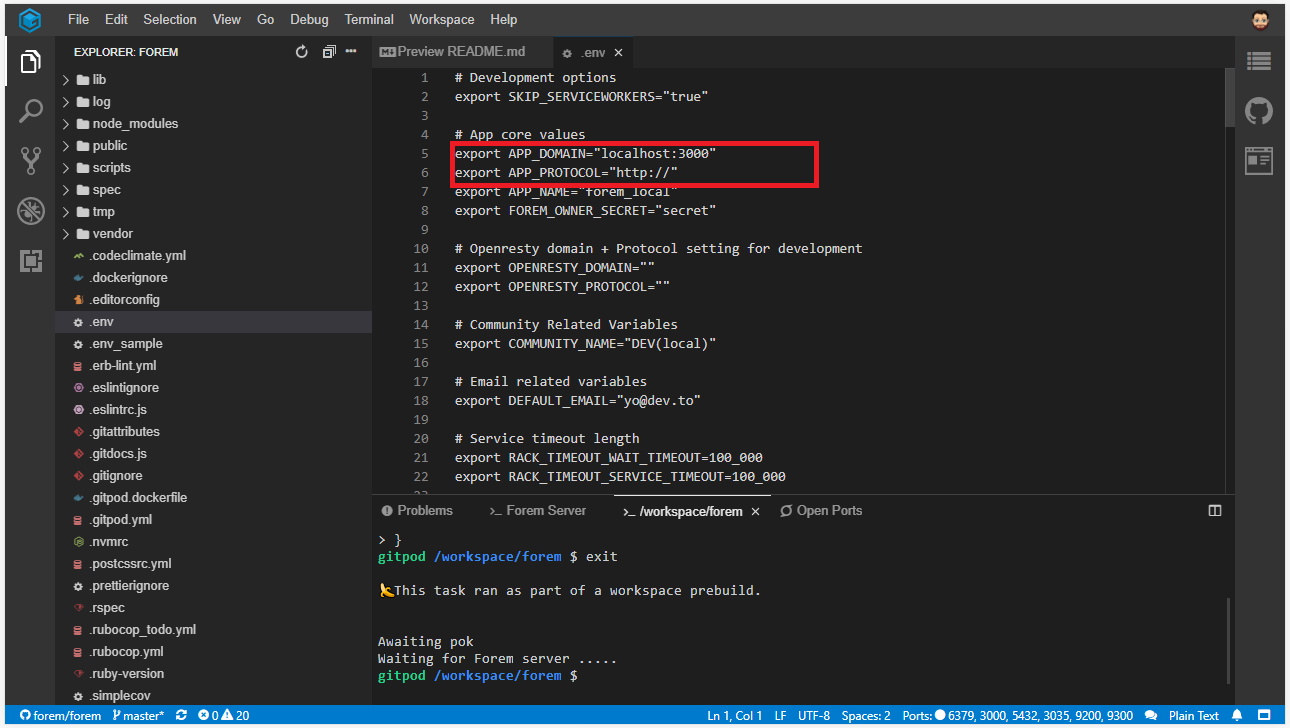This screenshot has height=728, width=1290.
Task: Open the Help menu
Action: tap(504, 19)
